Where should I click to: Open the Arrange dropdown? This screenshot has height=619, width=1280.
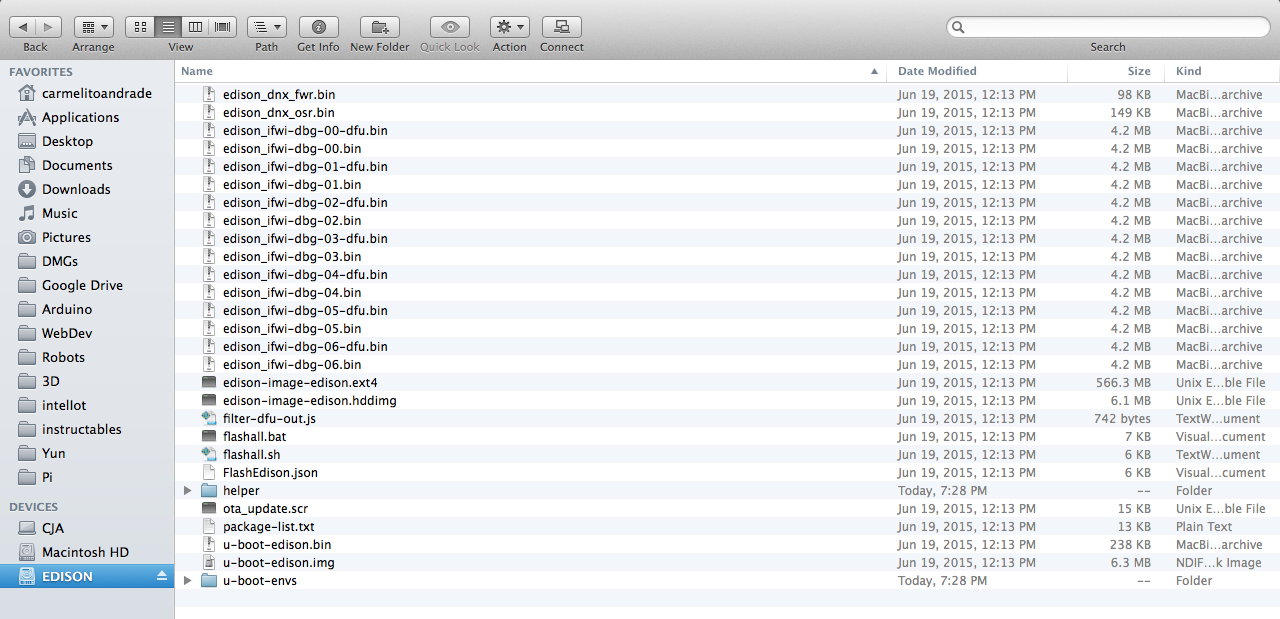93,27
